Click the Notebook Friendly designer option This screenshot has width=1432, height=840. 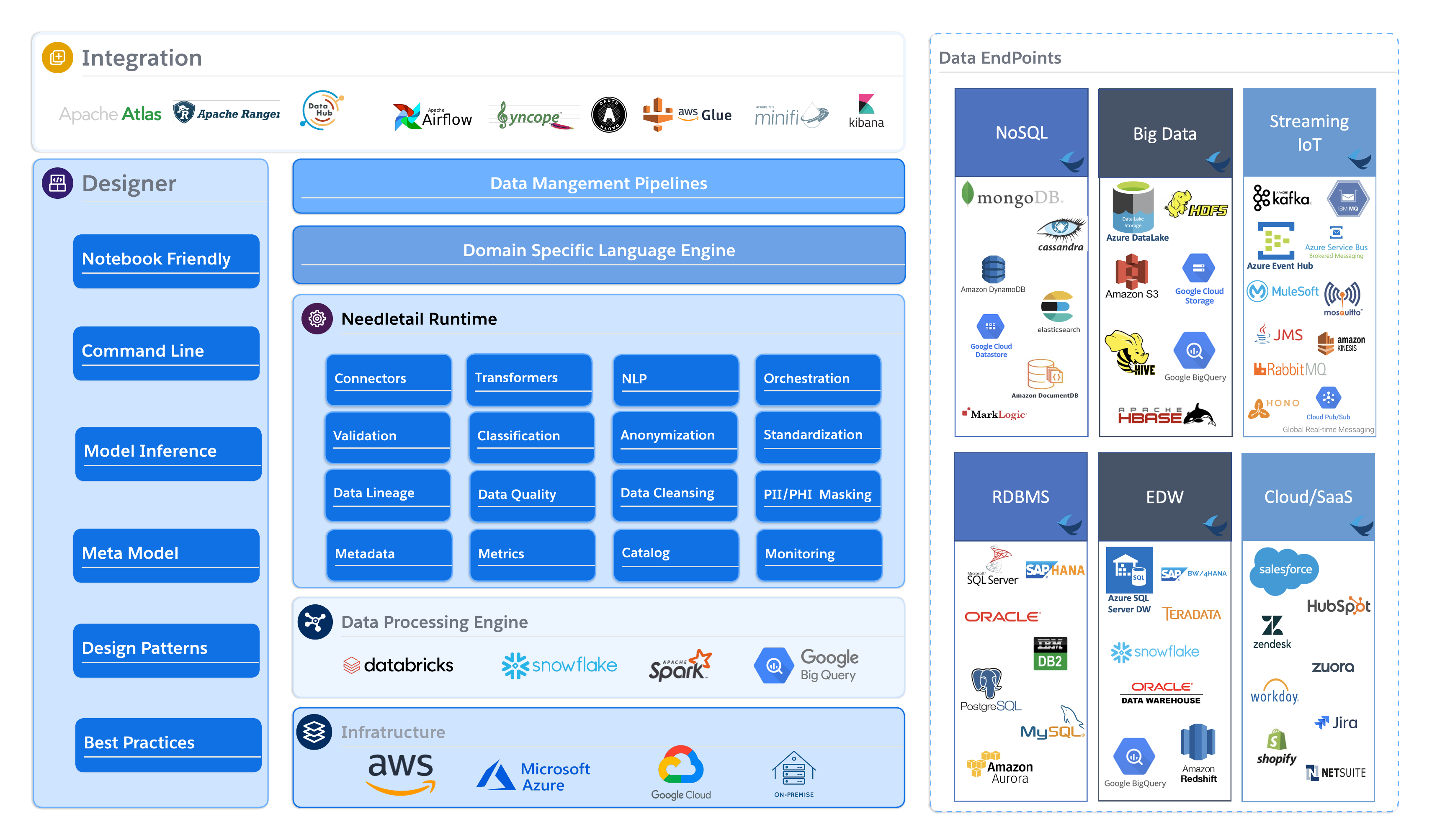[x=166, y=260]
